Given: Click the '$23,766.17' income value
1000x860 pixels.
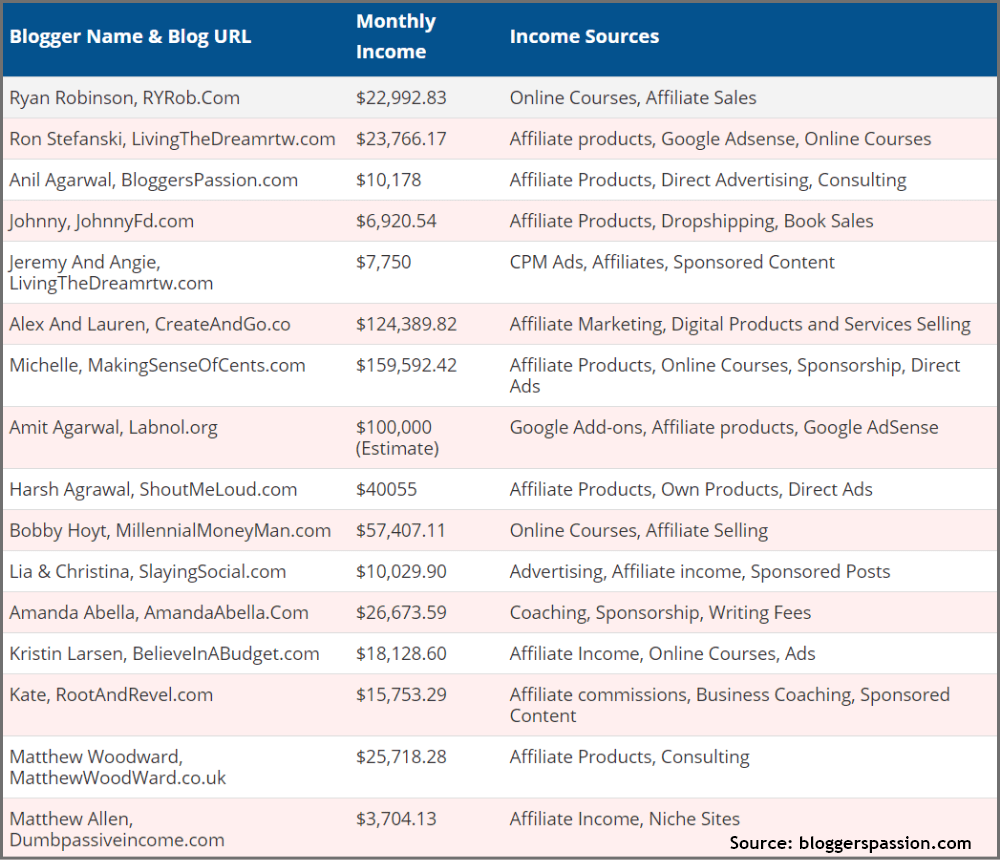Looking at the screenshot, I should point(401,138).
